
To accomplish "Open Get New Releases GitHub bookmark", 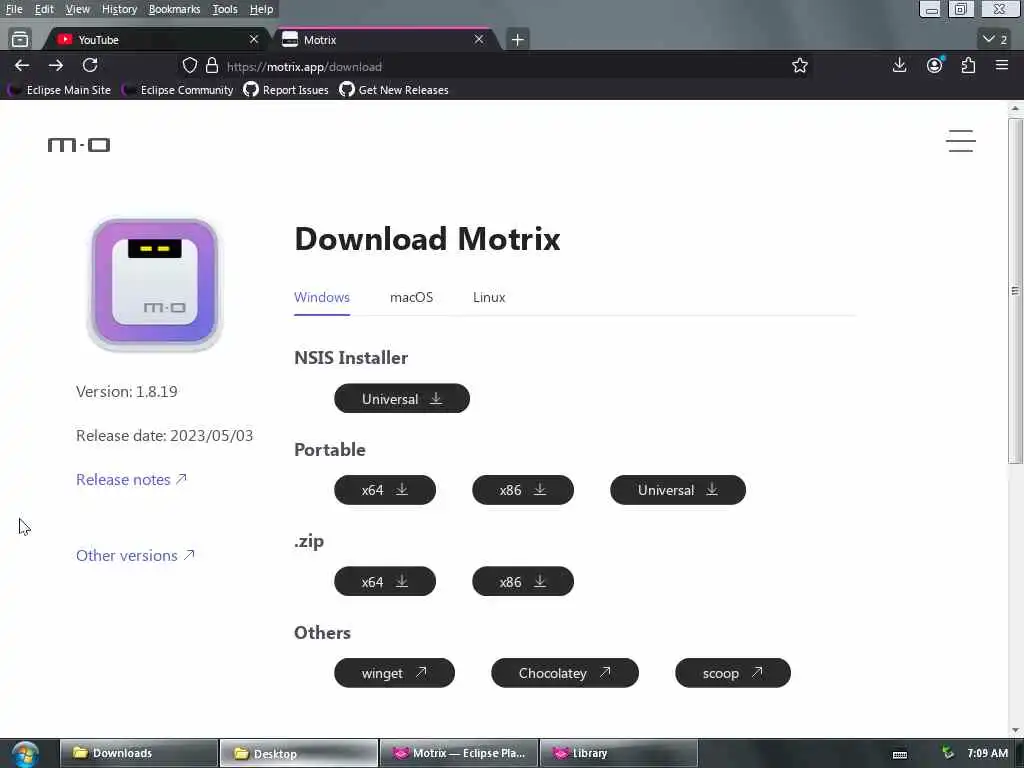I will [394, 90].
